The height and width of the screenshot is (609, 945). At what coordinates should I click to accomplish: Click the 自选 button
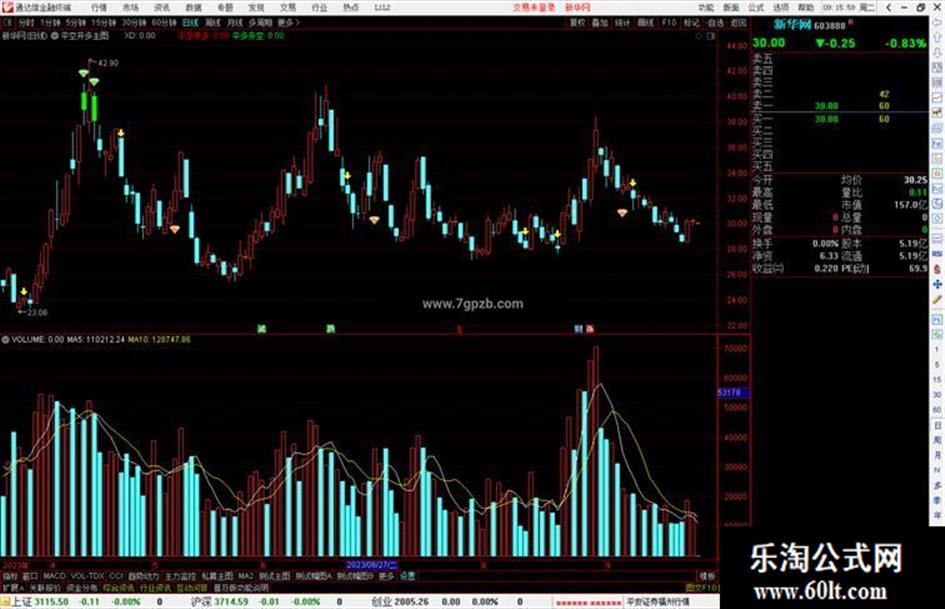pos(715,22)
